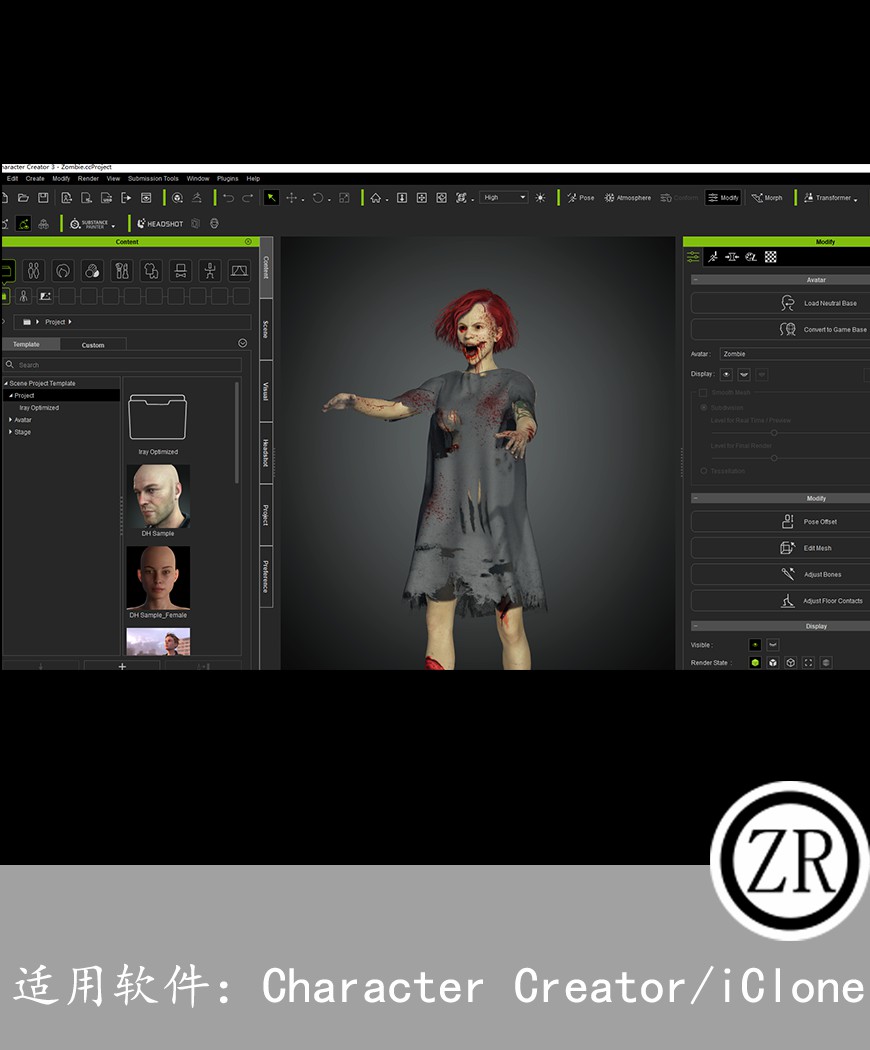
Task: Select the DH Sample_Female thumbnail
Action: 158,578
